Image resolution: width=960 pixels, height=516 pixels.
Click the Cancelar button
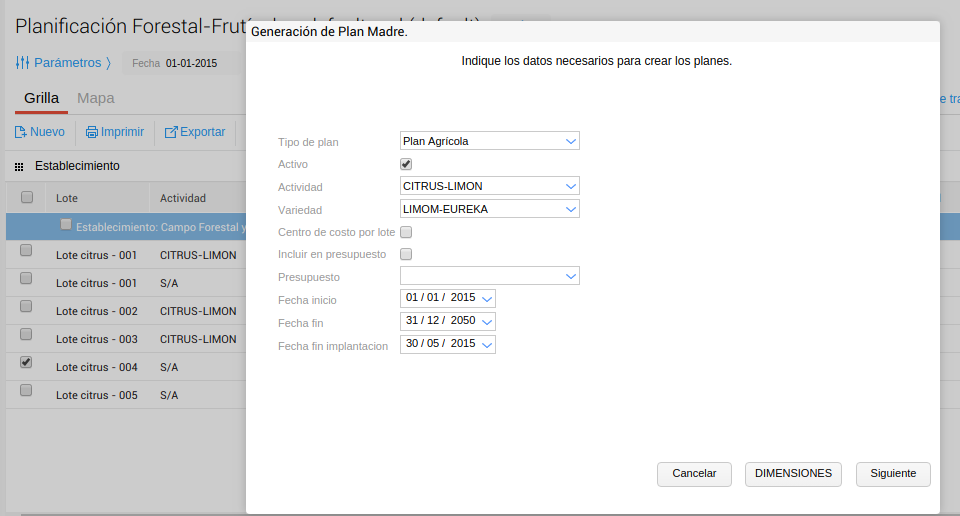click(x=694, y=474)
